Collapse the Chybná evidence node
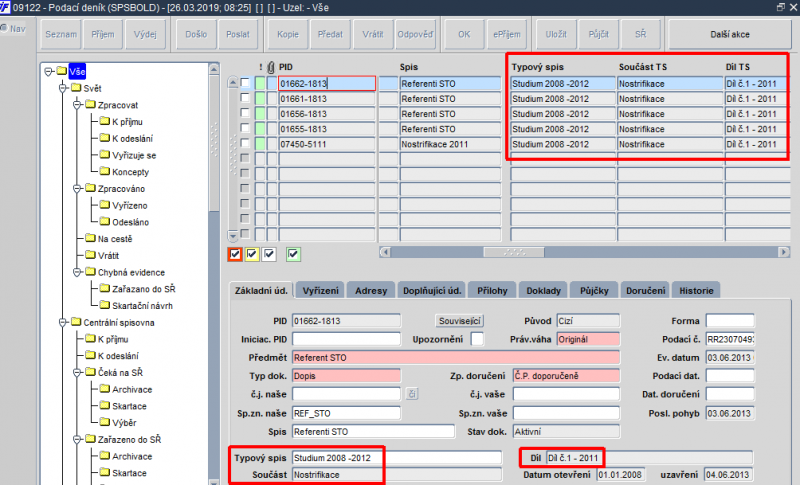 coord(77,272)
